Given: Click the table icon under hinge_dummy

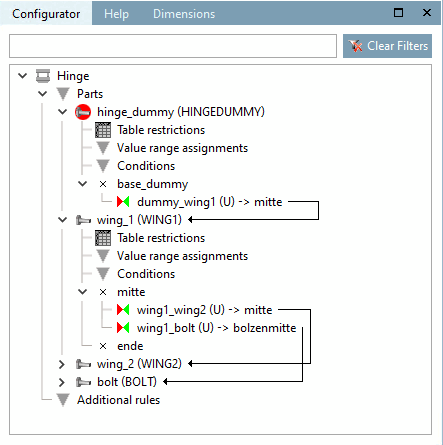Looking at the screenshot, I should (x=103, y=130).
